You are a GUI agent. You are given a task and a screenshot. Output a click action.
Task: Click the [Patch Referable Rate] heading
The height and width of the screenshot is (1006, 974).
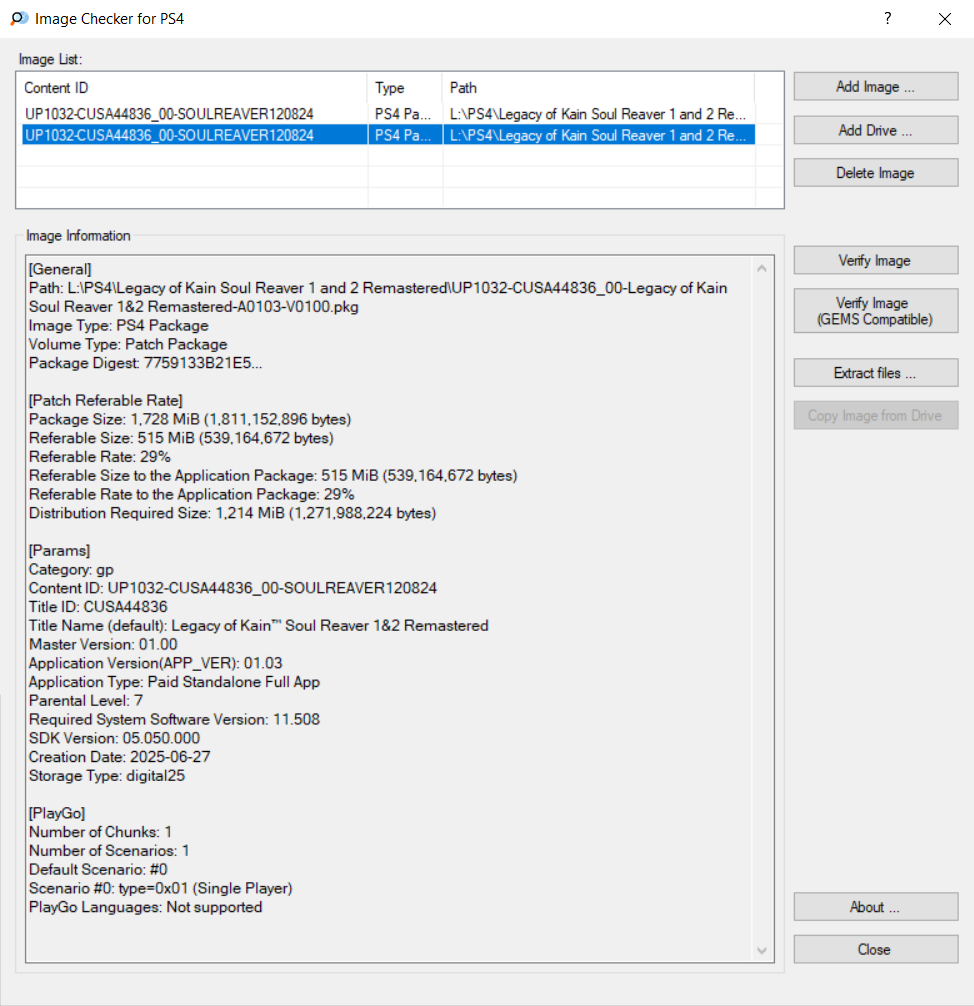[x=106, y=401]
